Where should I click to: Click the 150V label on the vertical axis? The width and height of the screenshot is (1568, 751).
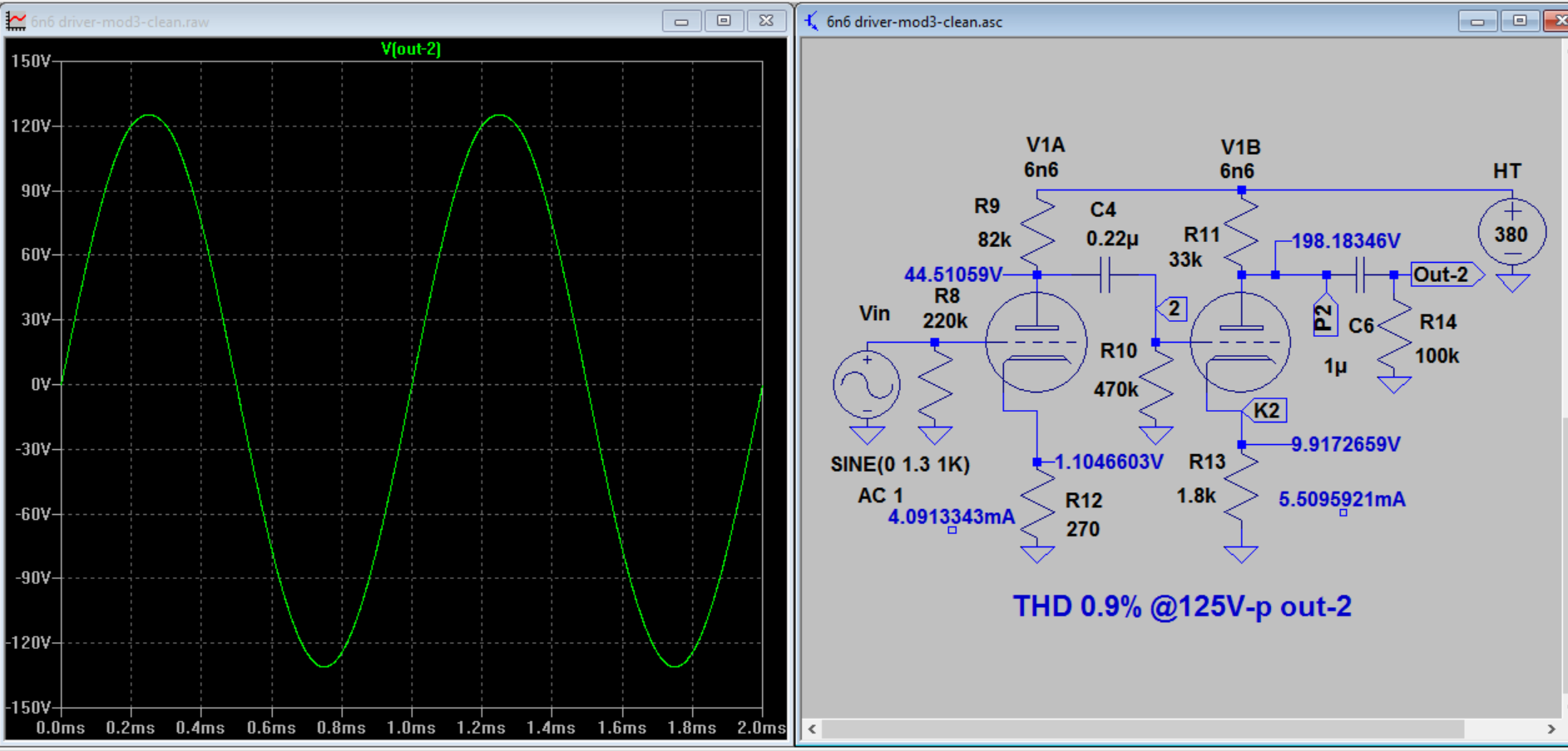pyautogui.click(x=32, y=61)
